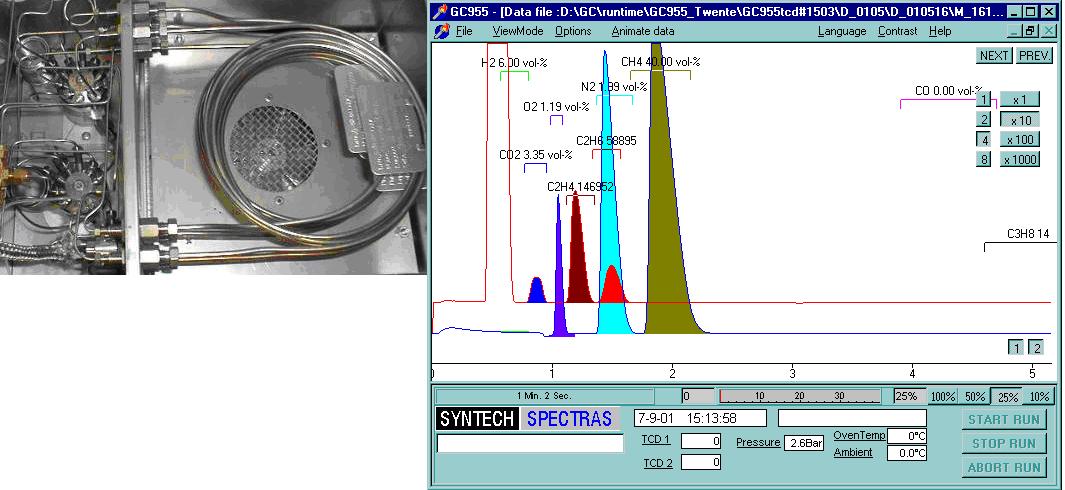The image size is (1065, 490).
Task: Click the START RUN button
Action: (1002, 419)
